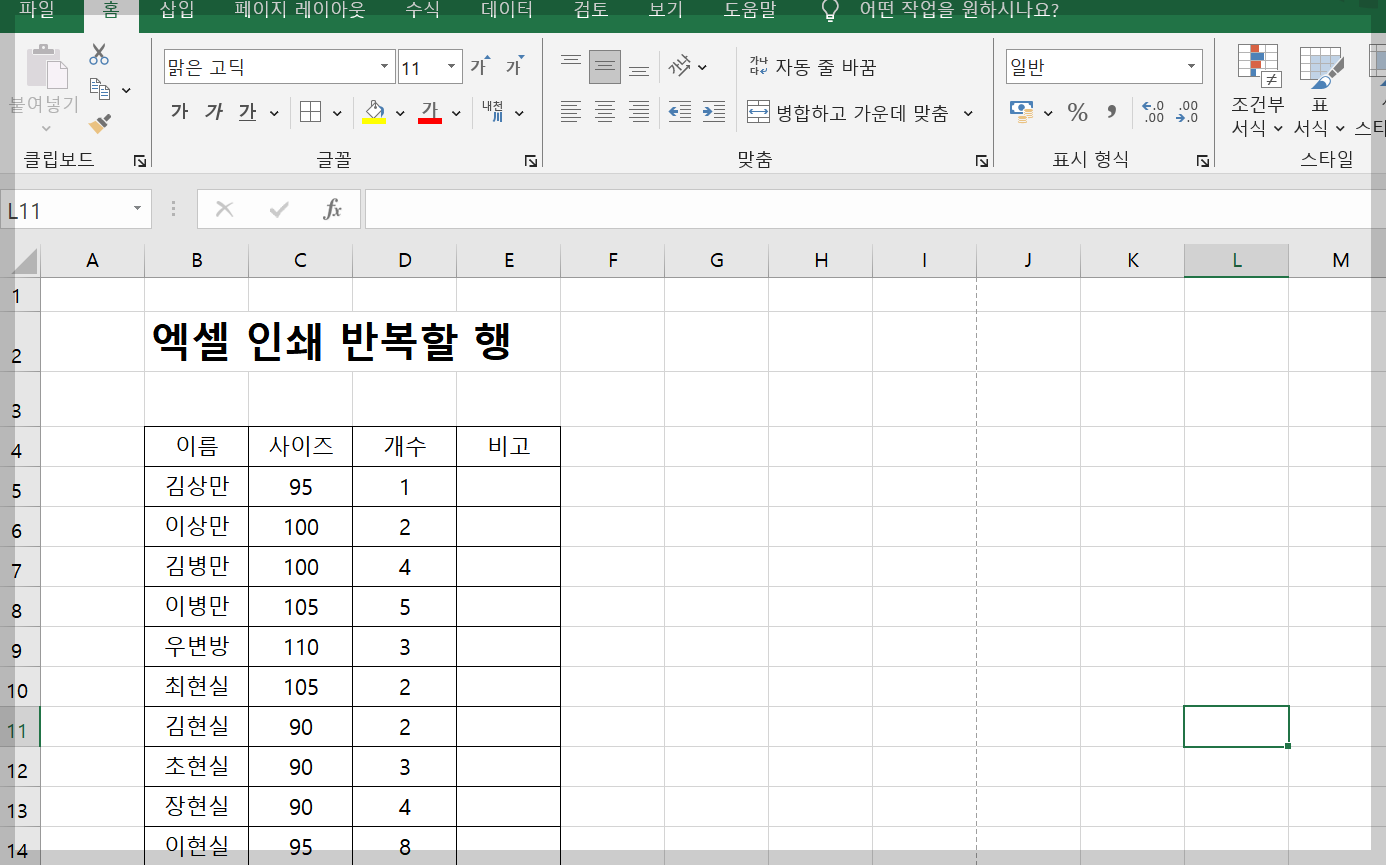Screen dimensions: 1386x865
Task: Click the formula bar cancel X icon
Action: 225,209
